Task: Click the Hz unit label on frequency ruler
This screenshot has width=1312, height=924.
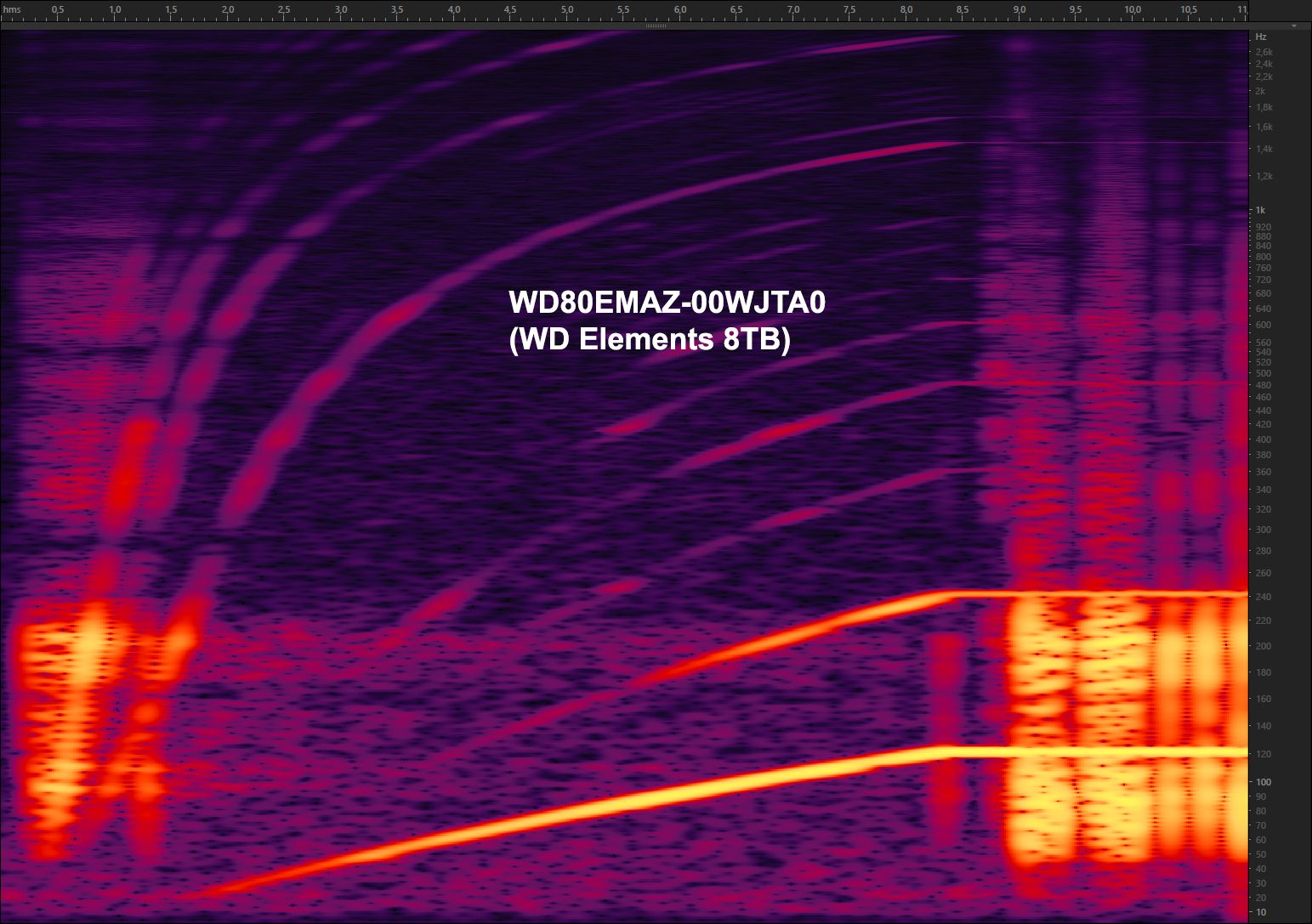Action: 1261,37
